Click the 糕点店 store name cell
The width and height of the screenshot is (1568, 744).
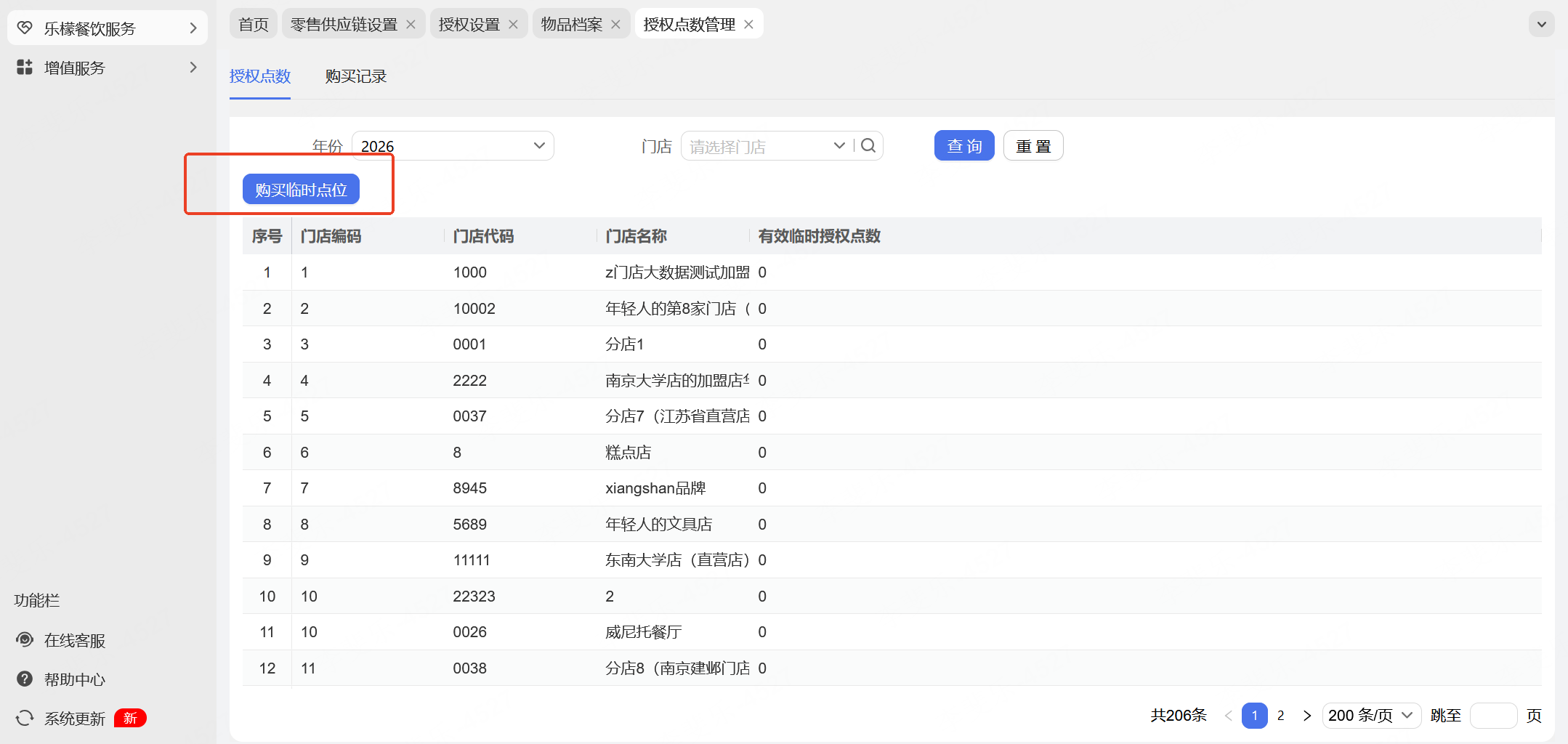point(629,453)
